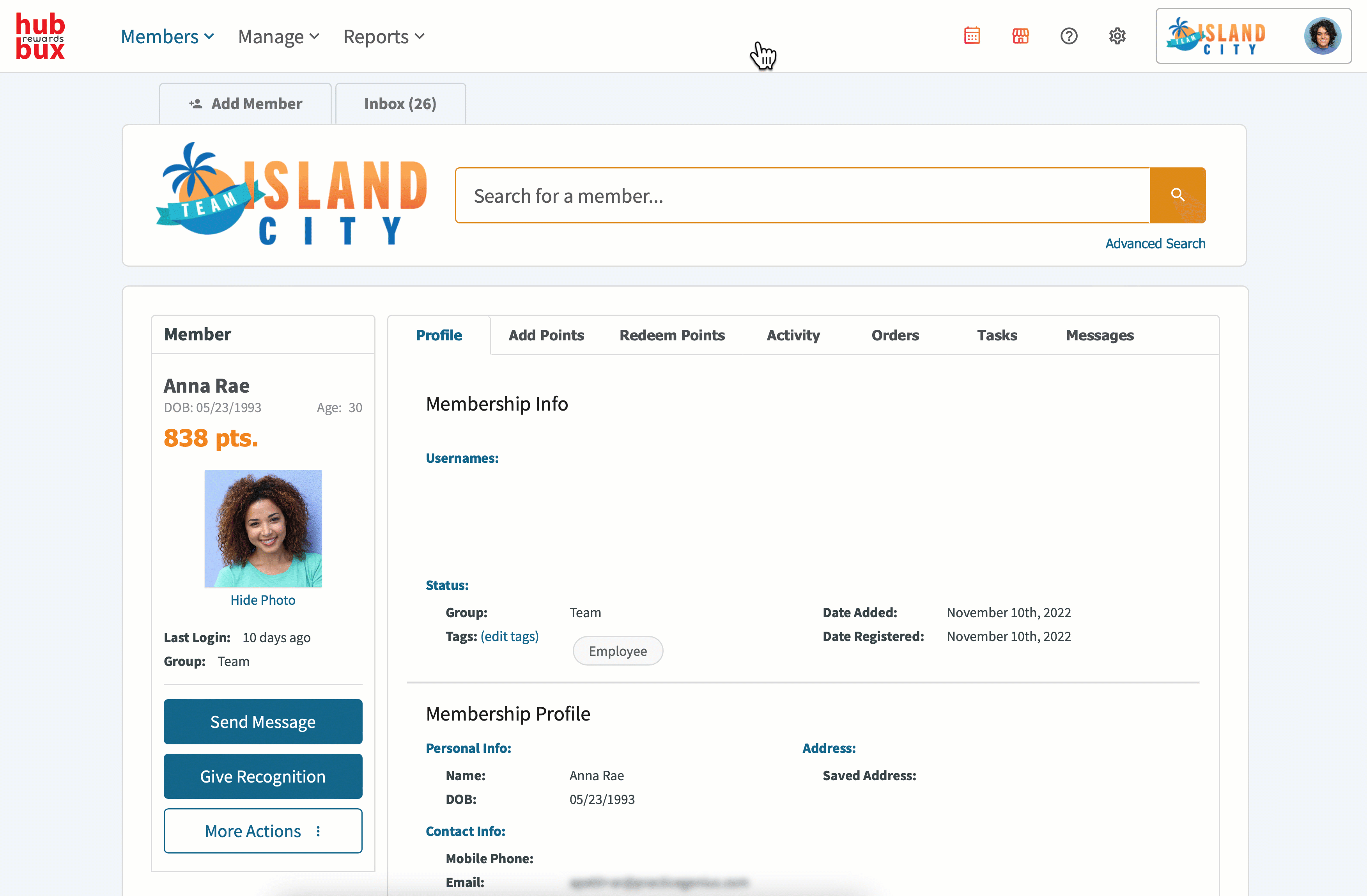Expand the Manage dropdown menu

tap(278, 36)
